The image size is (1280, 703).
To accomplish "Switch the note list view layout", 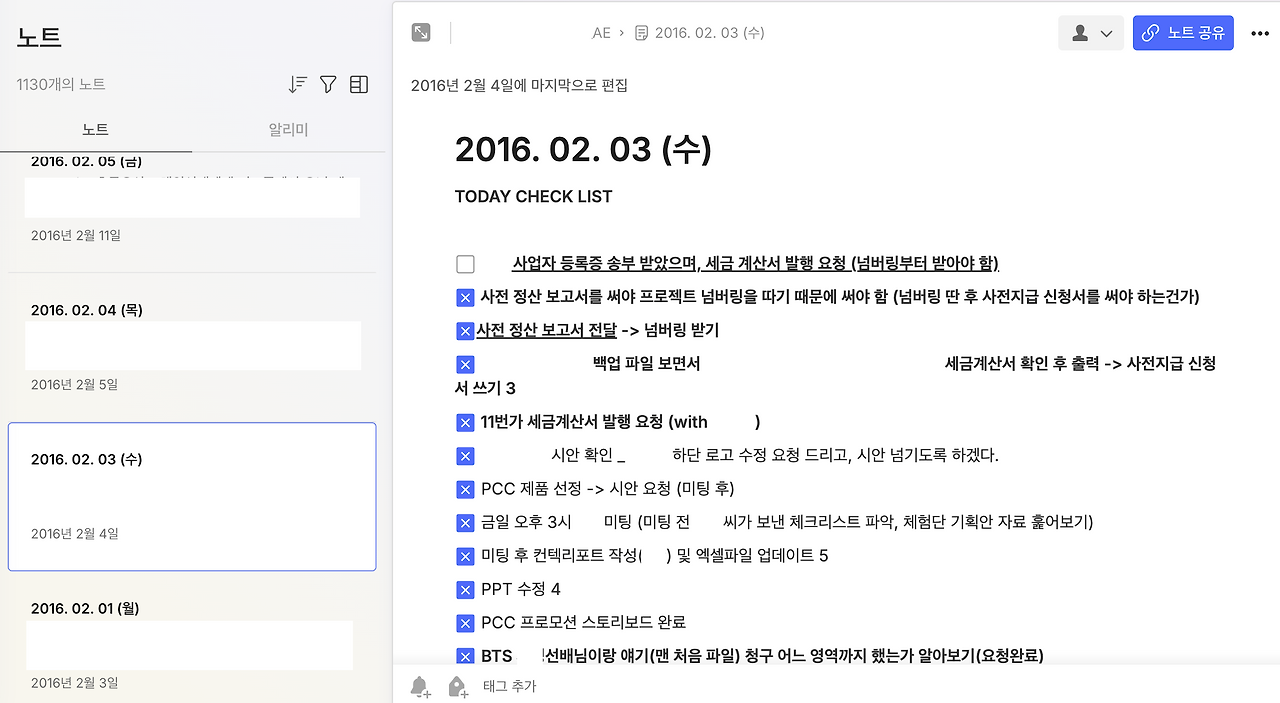I will click(359, 84).
